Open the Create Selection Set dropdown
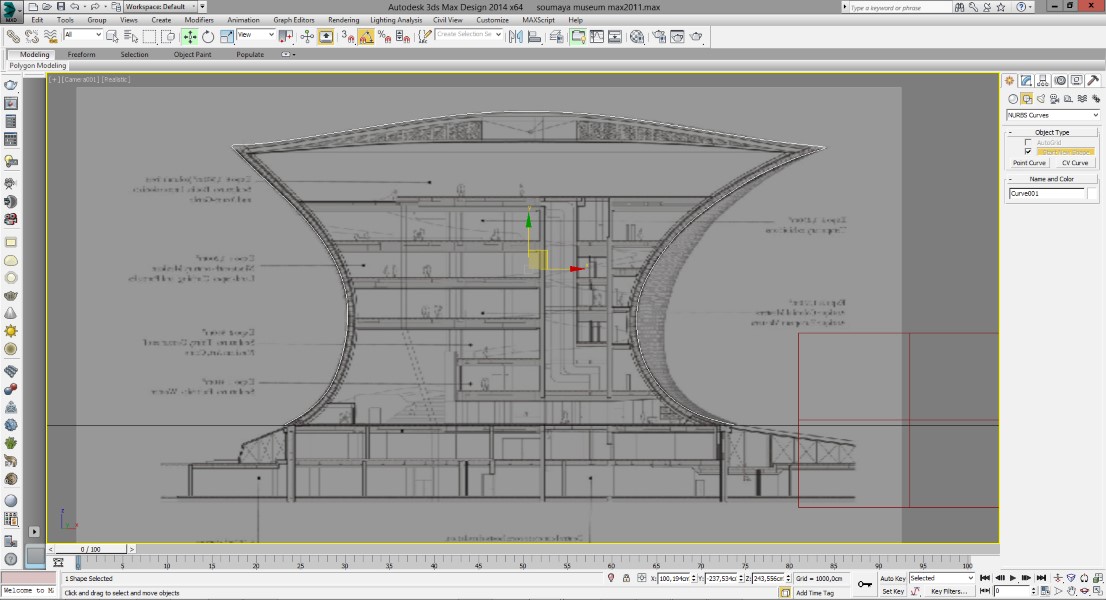 point(468,35)
